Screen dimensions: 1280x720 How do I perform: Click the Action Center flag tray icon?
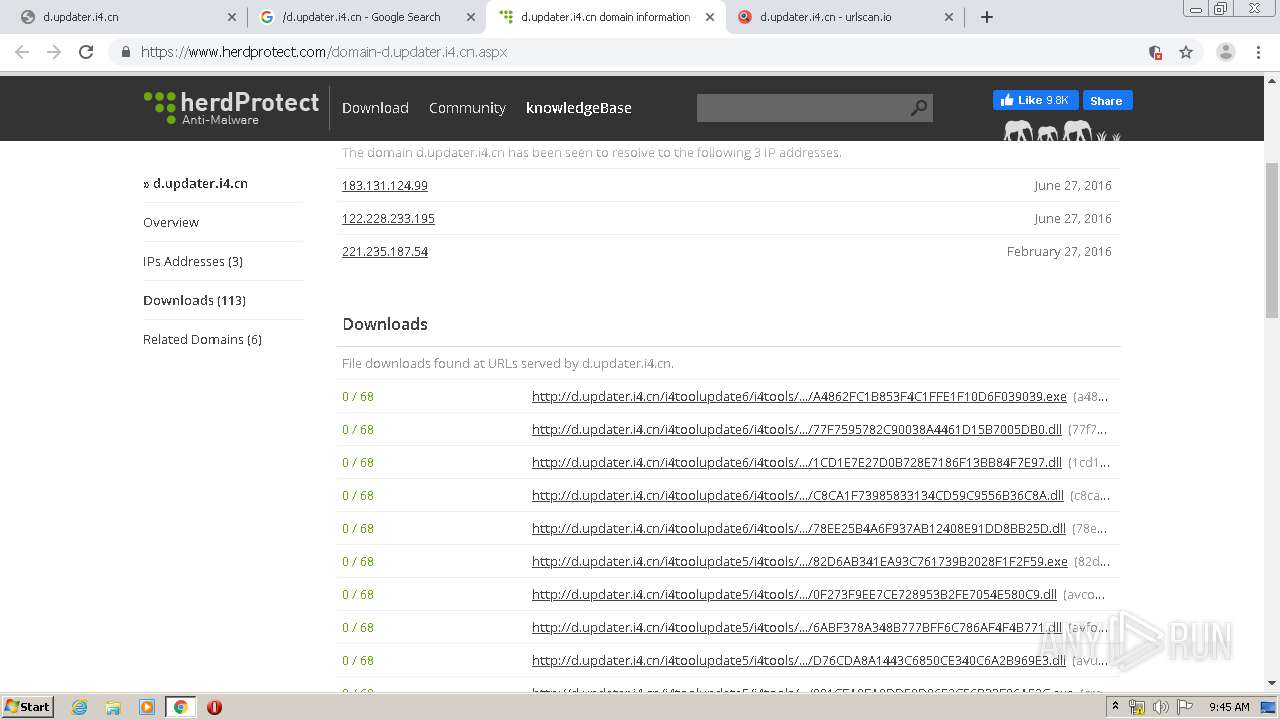pyautogui.click(x=1184, y=707)
